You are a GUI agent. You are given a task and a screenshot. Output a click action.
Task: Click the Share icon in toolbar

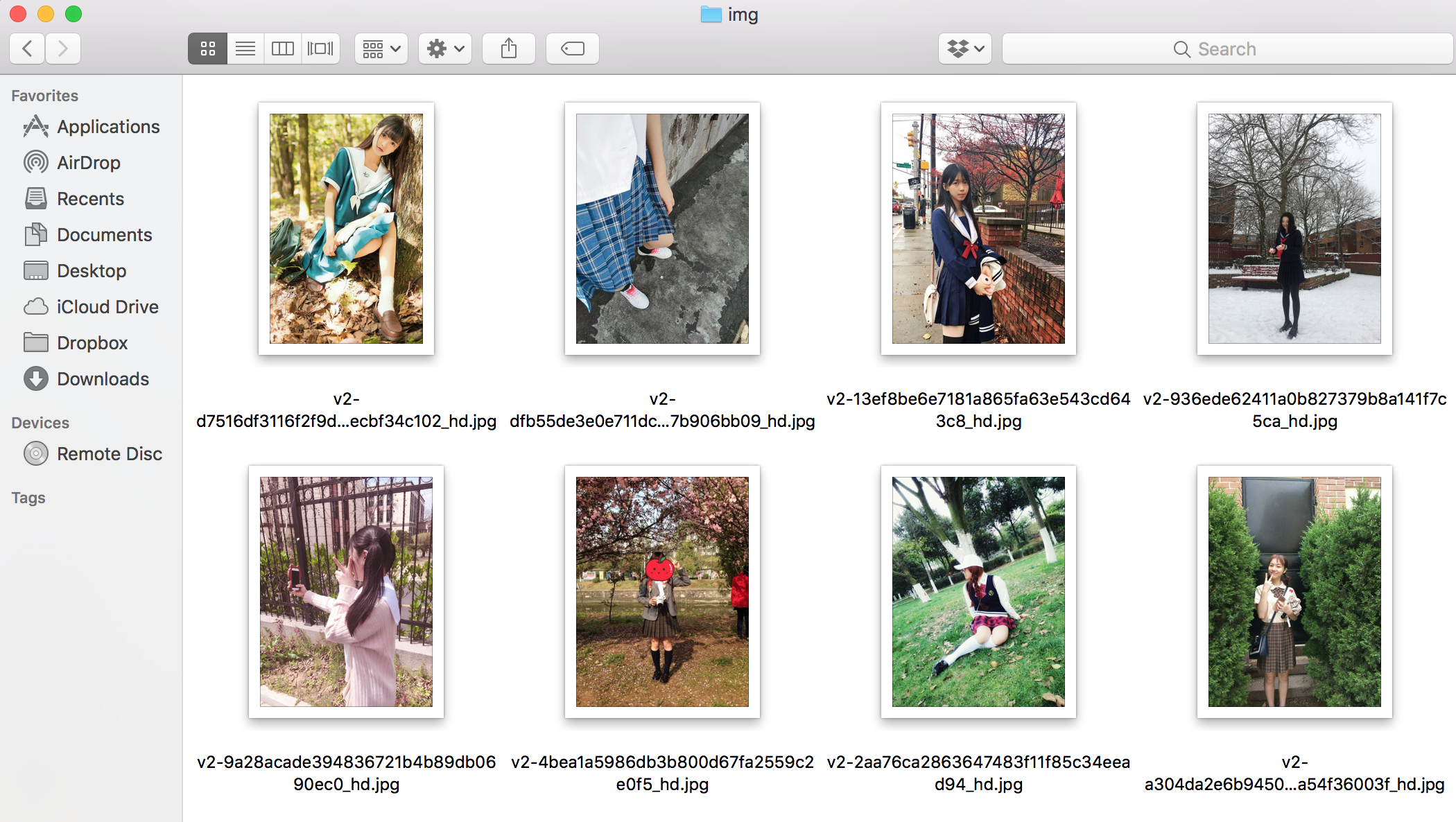(x=509, y=49)
